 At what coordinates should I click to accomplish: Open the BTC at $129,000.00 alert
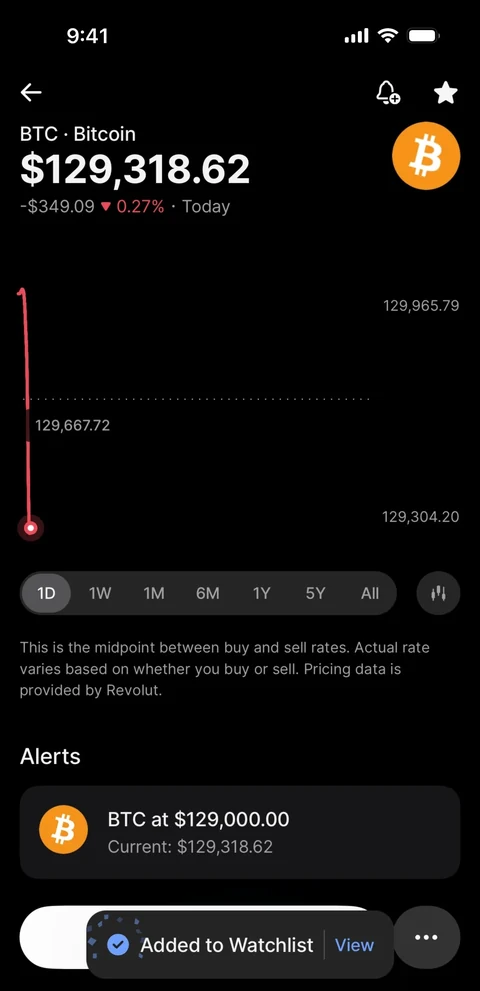pos(240,832)
